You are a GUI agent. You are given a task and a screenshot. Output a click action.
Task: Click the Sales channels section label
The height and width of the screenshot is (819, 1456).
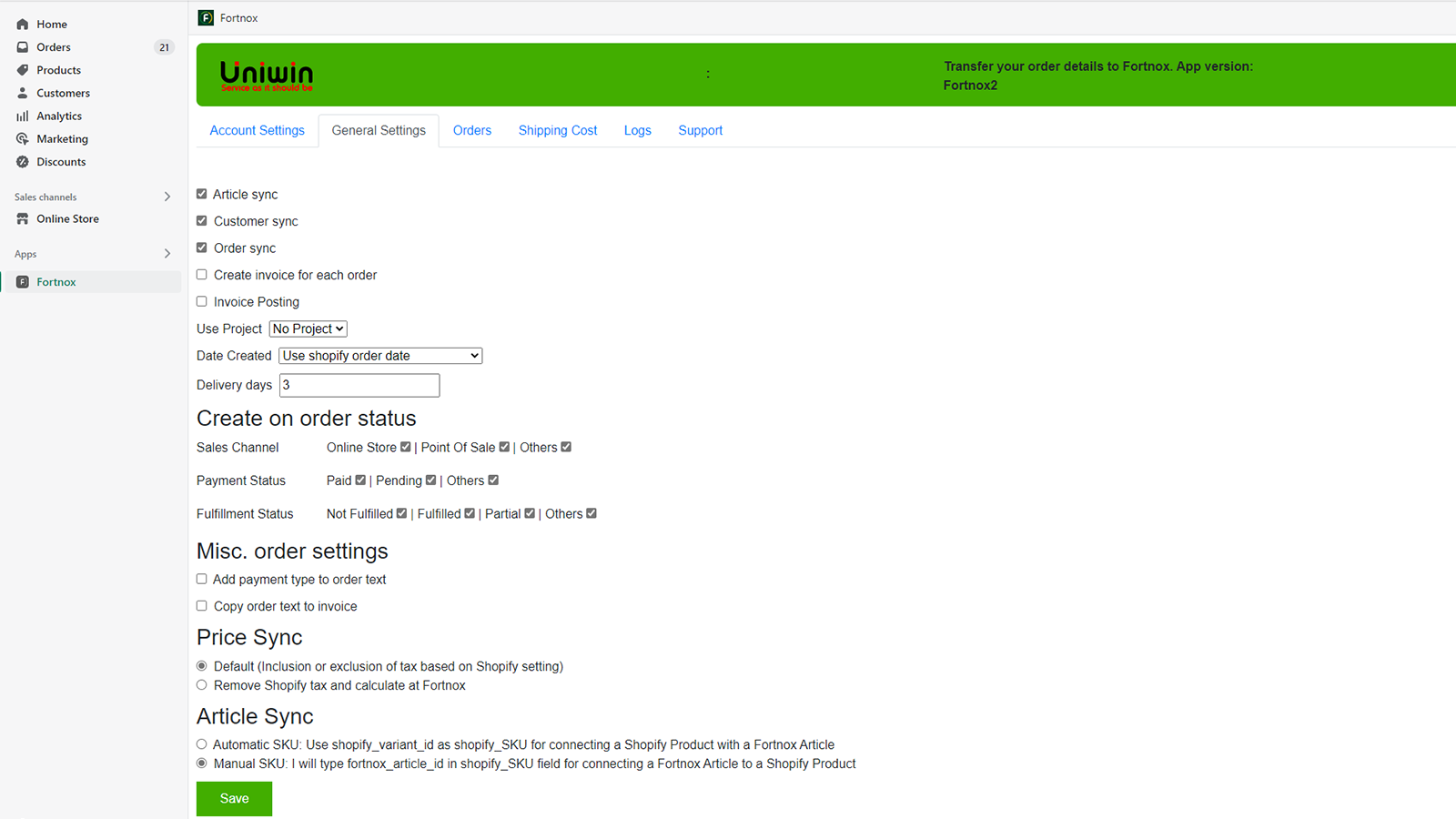45,197
